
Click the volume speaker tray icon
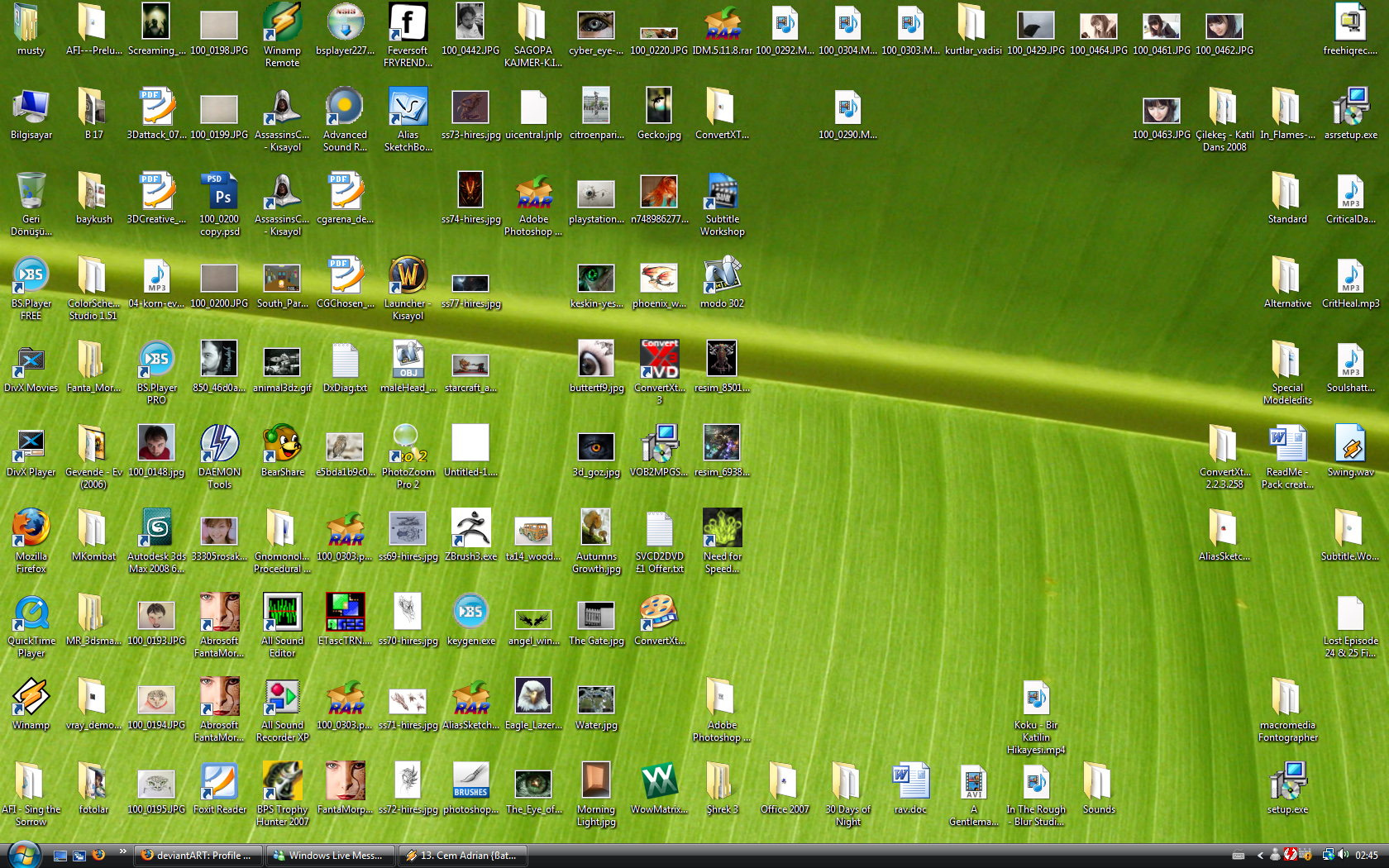click(1343, 855)
